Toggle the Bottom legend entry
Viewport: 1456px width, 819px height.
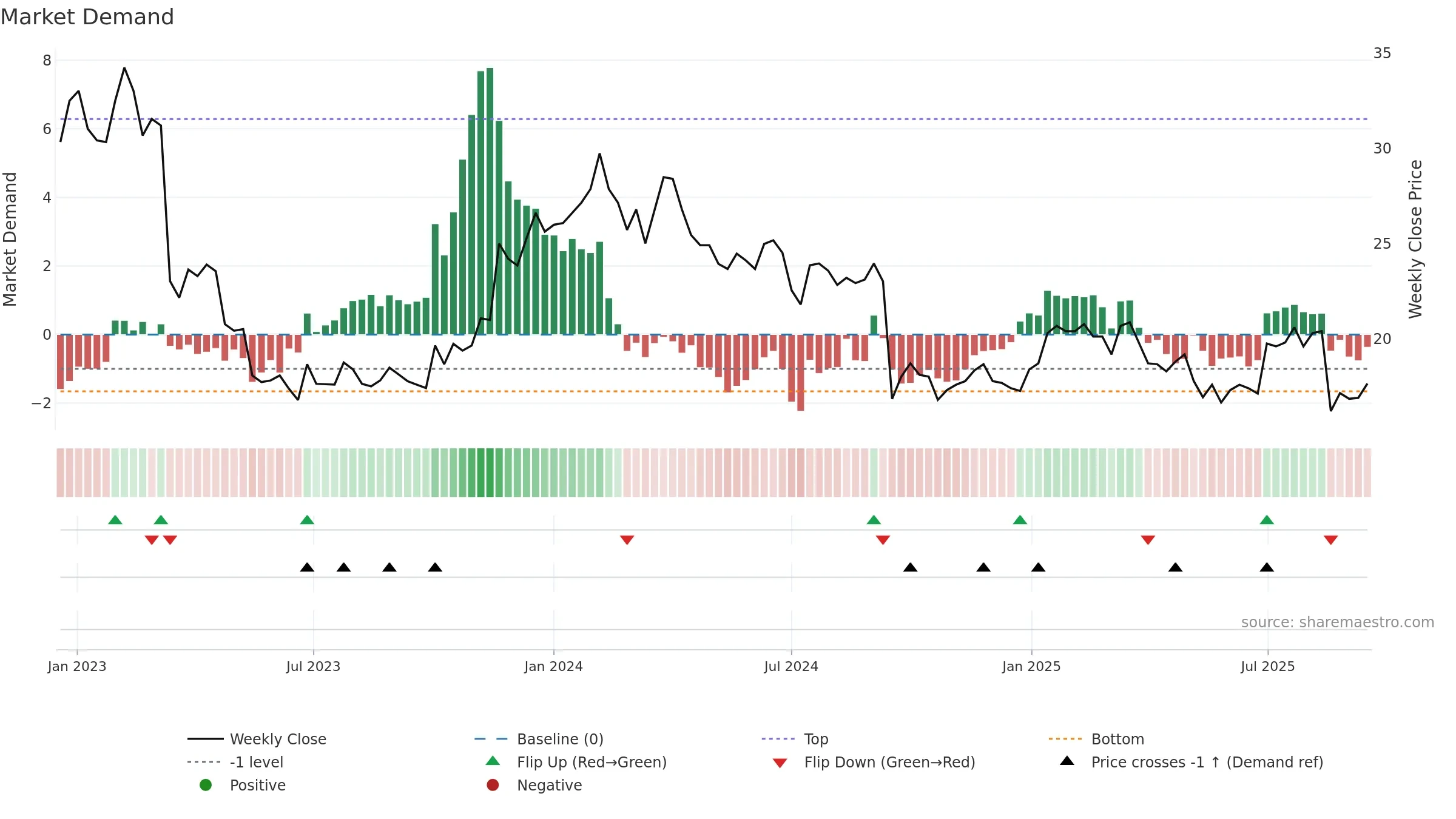(1096, 739)
